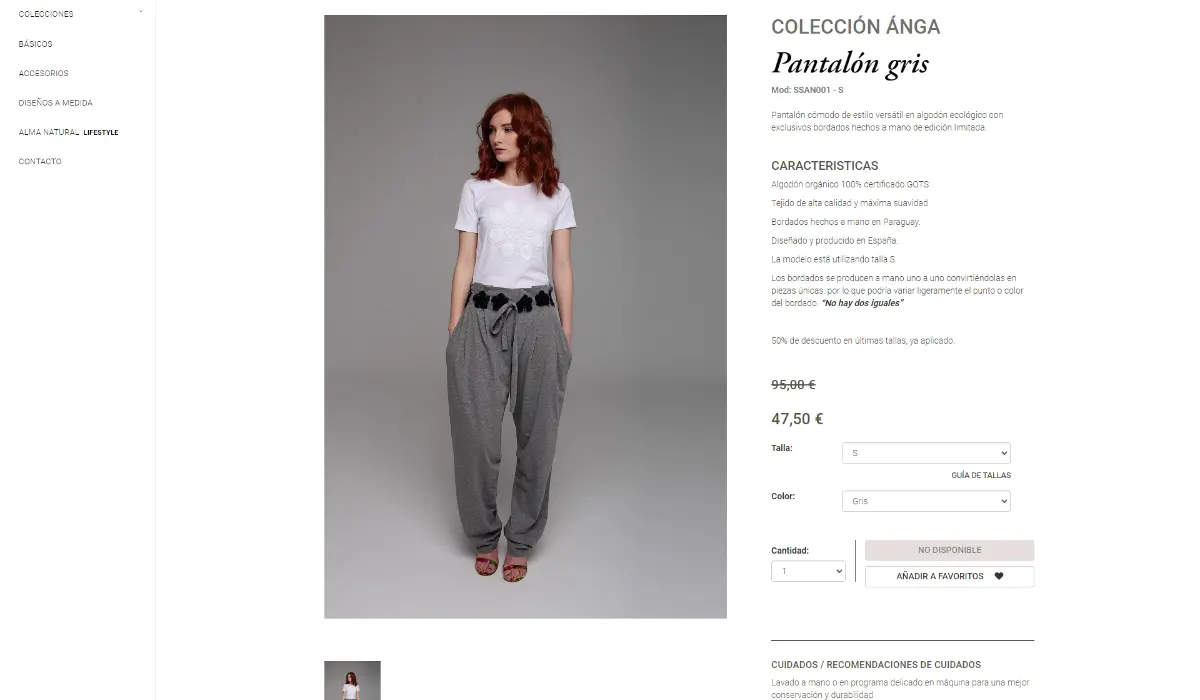Open Diseños a medida page
This screenshot has height=700, width=1200.
click(x=55, y=103)
